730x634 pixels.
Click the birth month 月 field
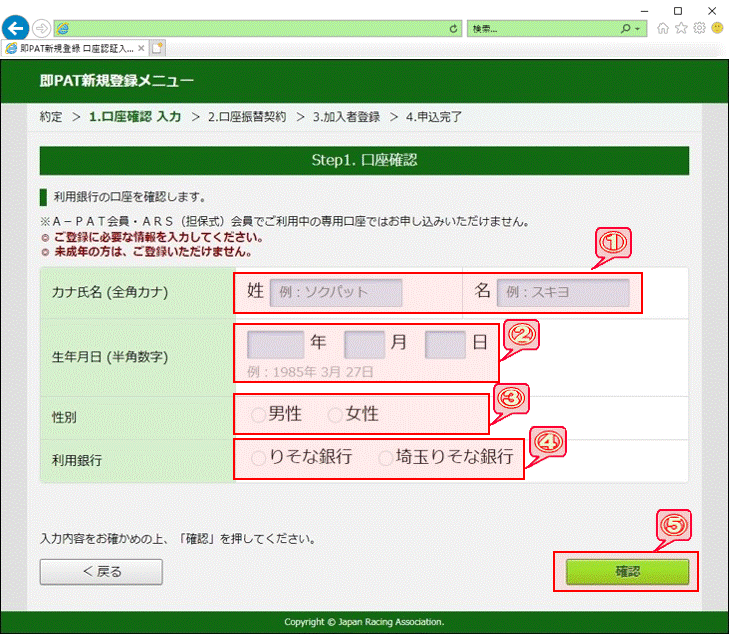coord(365,344)
